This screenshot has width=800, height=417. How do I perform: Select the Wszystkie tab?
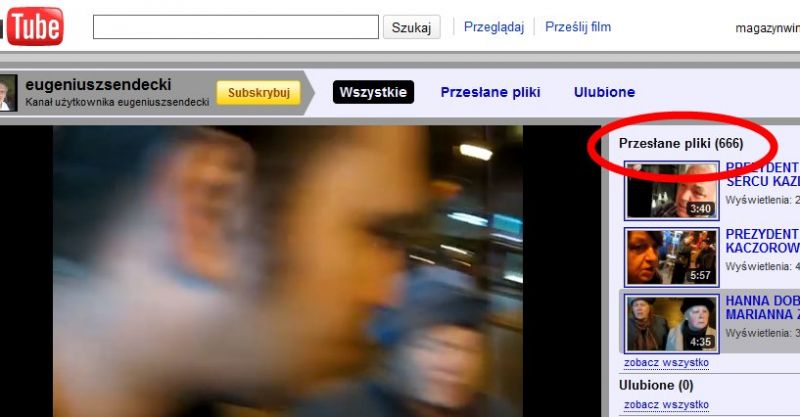click(x=373, y=92)
